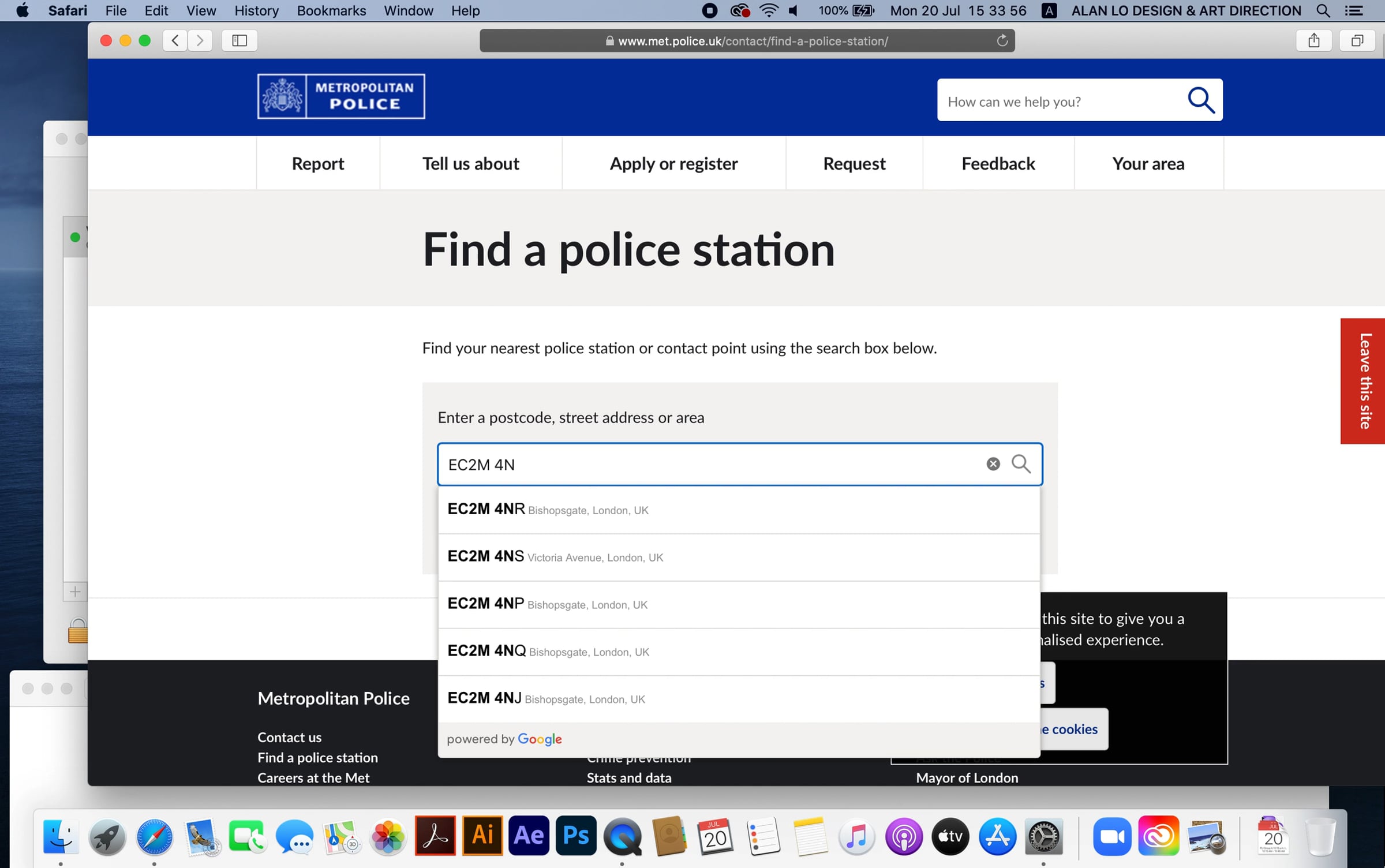Open the Bookmarks menu in the menu bar
The height and width of the screenshot is (868, 1385).
tap(331, 10)
